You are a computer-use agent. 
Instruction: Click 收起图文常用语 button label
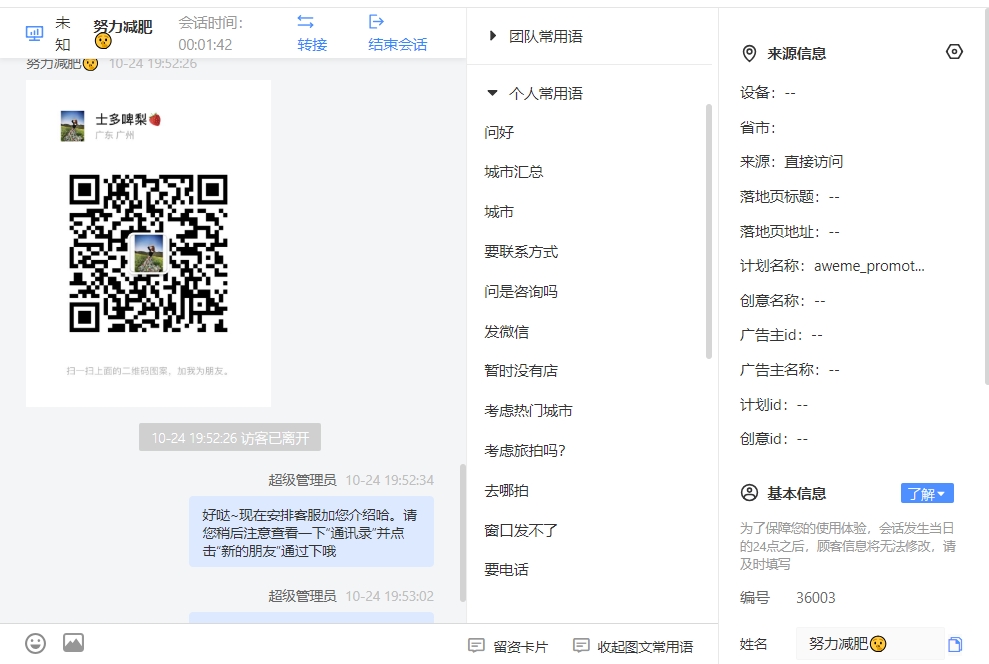(645, 646)
